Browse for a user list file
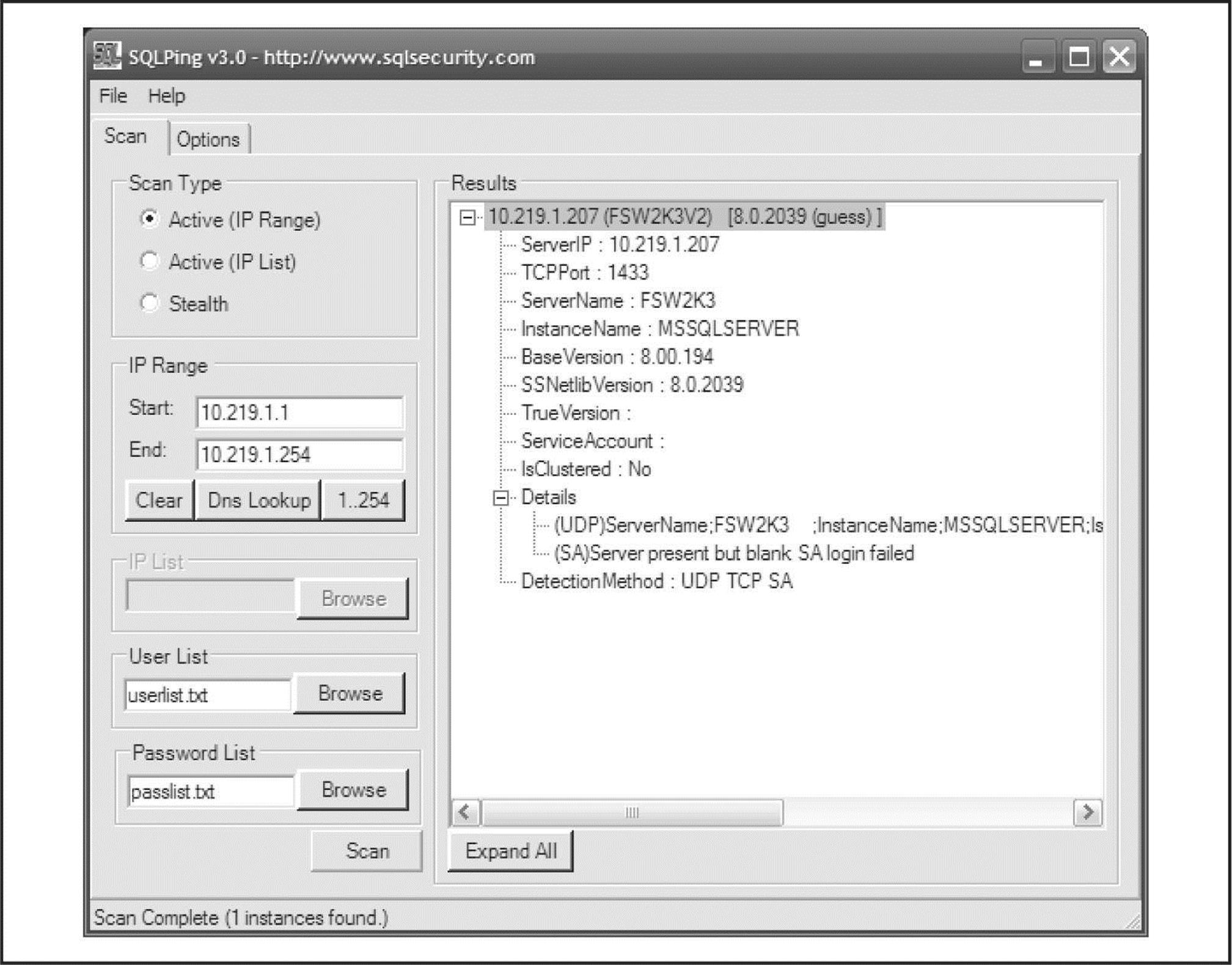This screenshot has width=1232, height=965. tap(350, 693)
